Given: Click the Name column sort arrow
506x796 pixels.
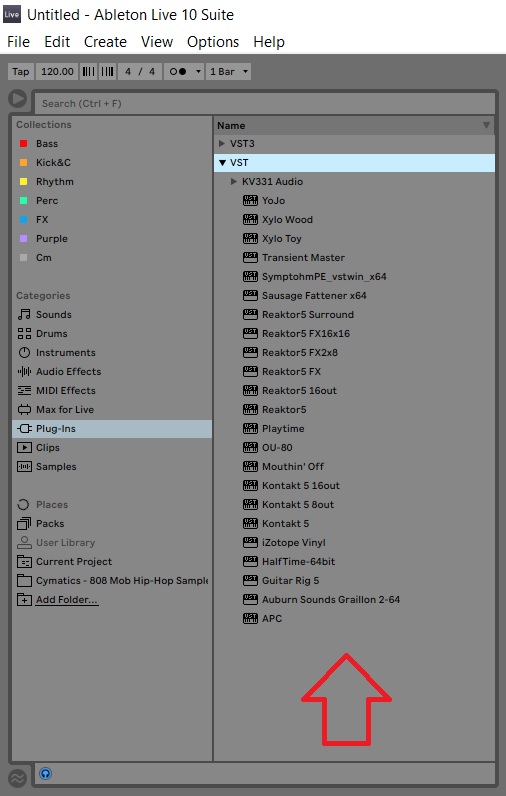Looking at the screenshot, I should point(486,125).
